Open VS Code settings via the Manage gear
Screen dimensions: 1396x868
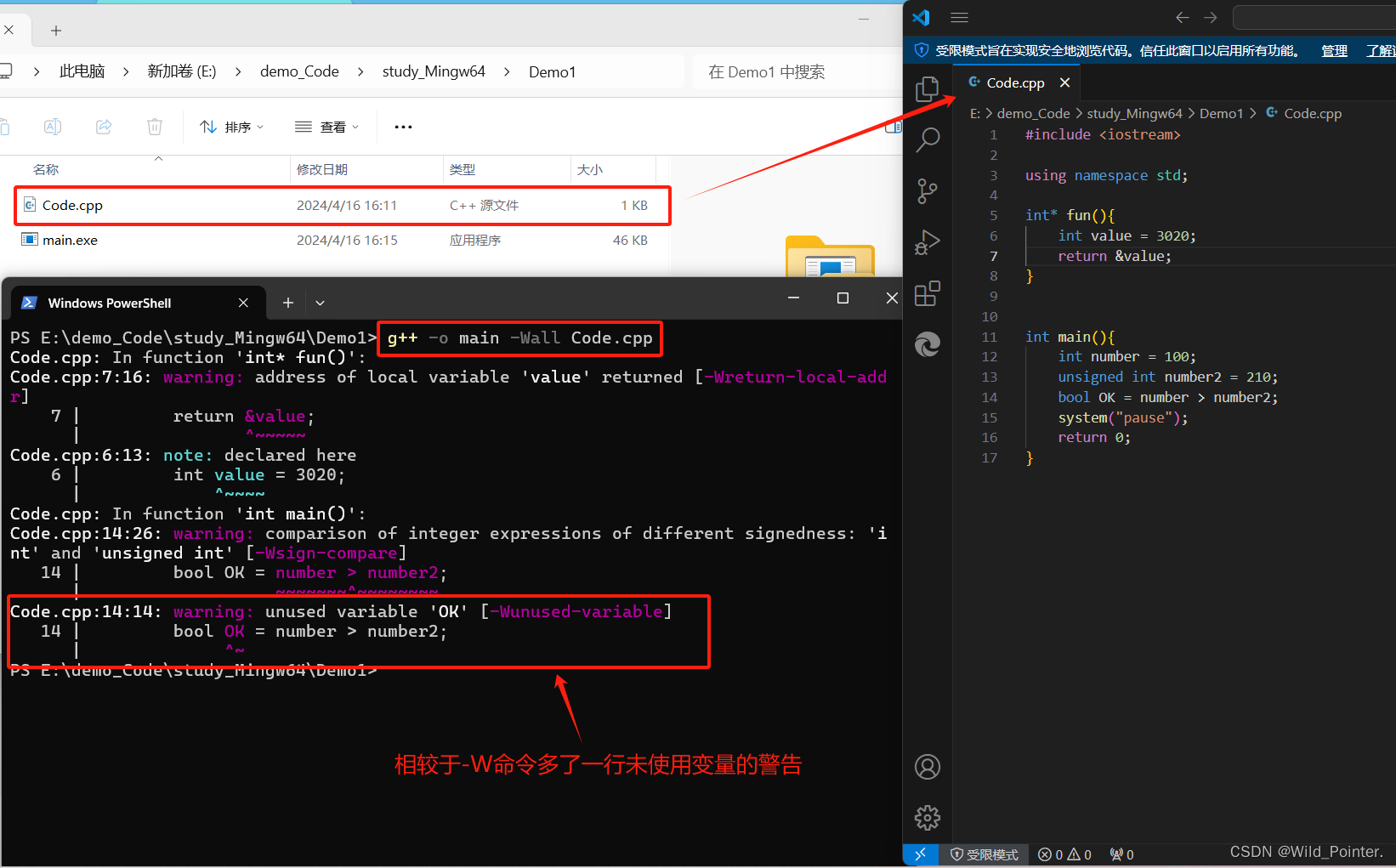click(927, 817)
